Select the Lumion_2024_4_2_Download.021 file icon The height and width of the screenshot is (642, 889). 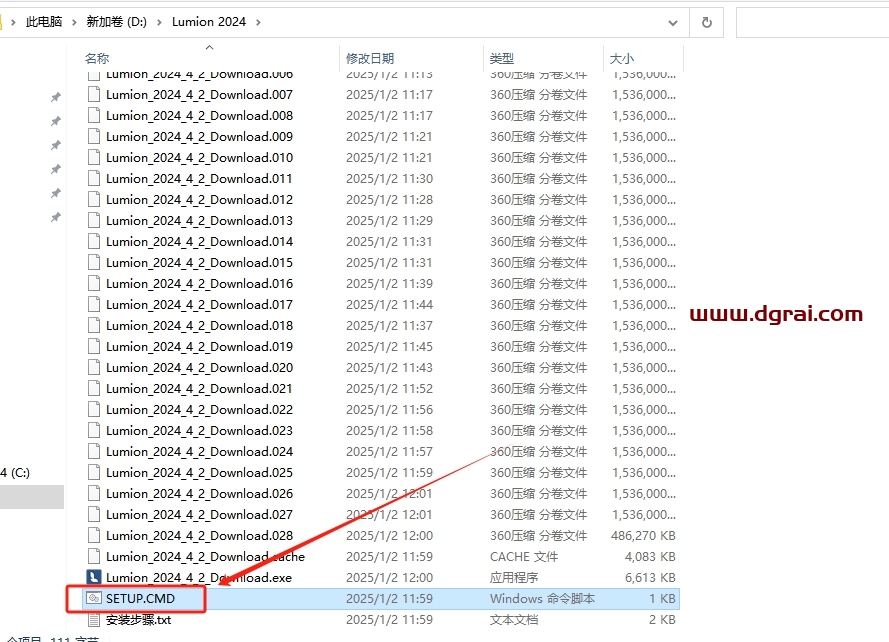(x=94, y=388)
